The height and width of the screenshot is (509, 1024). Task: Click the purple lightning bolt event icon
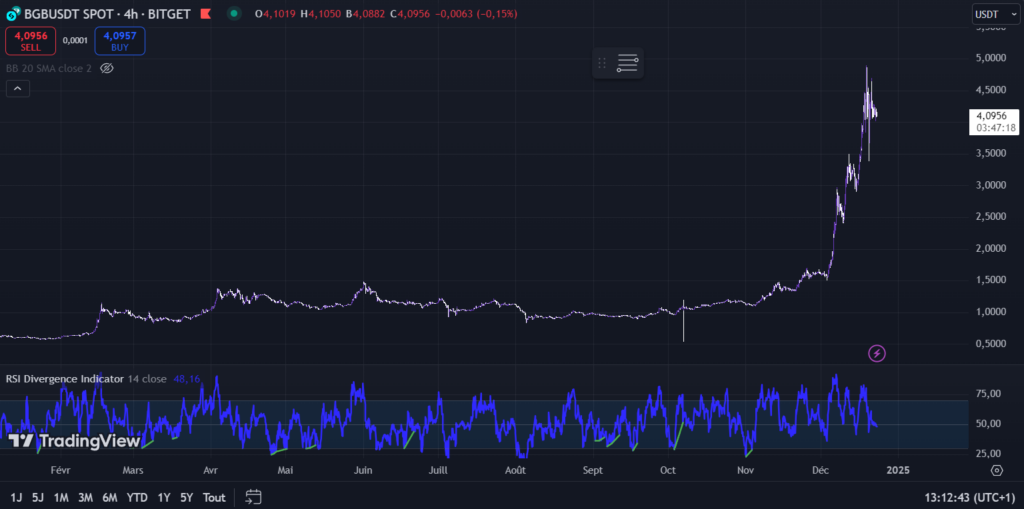(876, 352)
